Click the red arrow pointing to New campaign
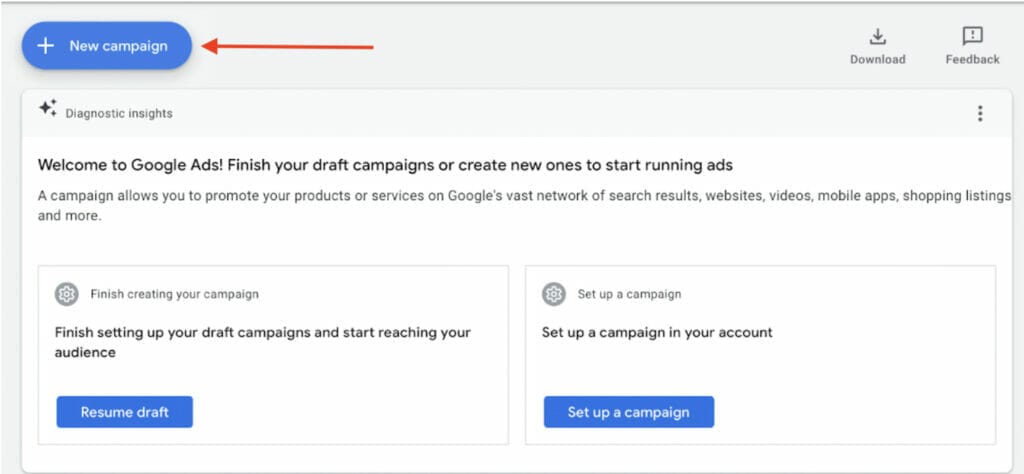The height and width of the screenshot is (474, 1024). (288, 45)
